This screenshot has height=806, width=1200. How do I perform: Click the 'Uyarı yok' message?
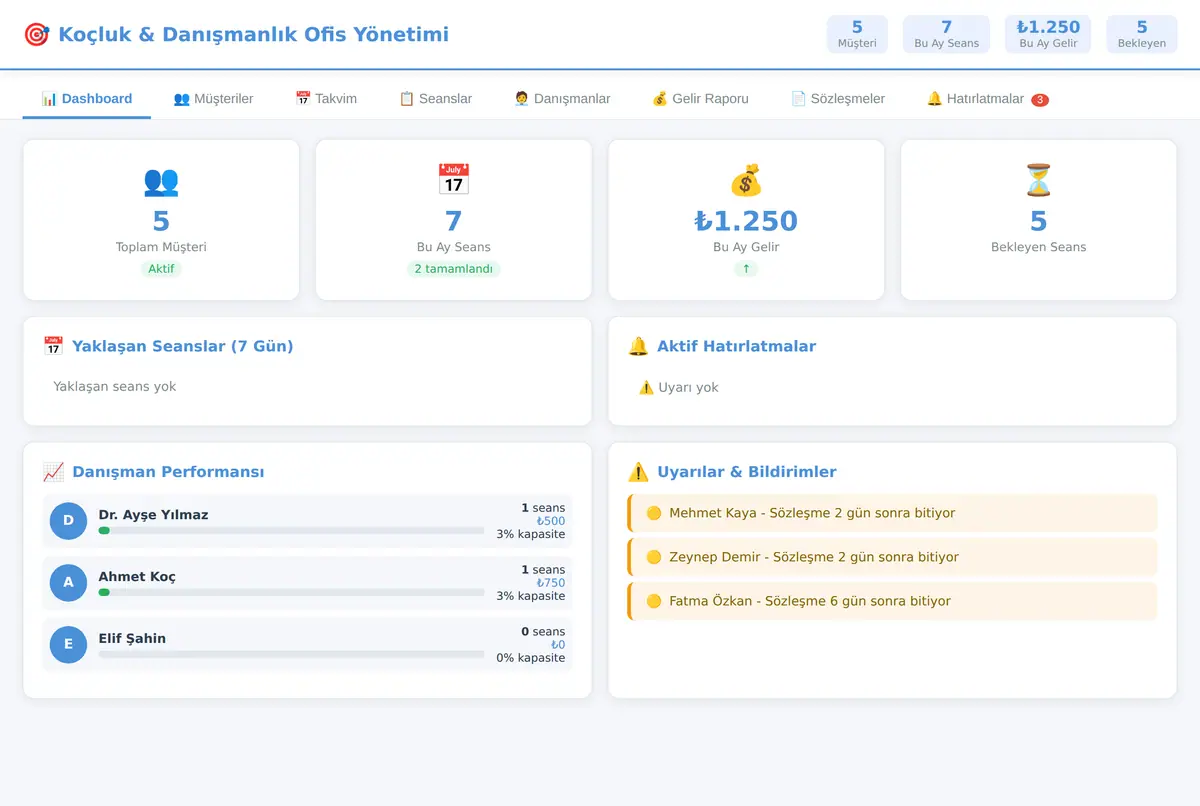pos(679,387)
